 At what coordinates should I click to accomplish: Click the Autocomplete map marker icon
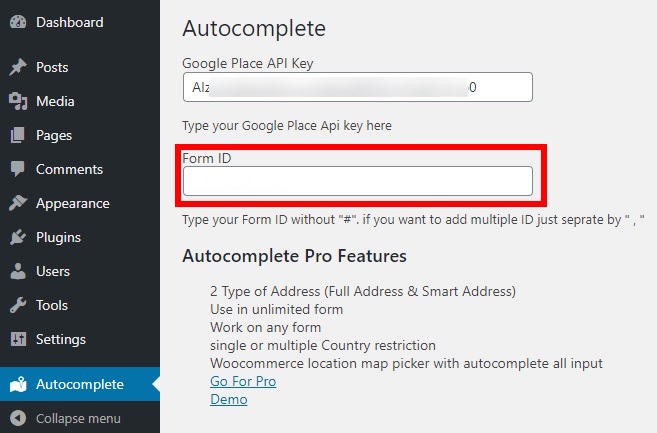pyautogui.click(x=18, y=384)
